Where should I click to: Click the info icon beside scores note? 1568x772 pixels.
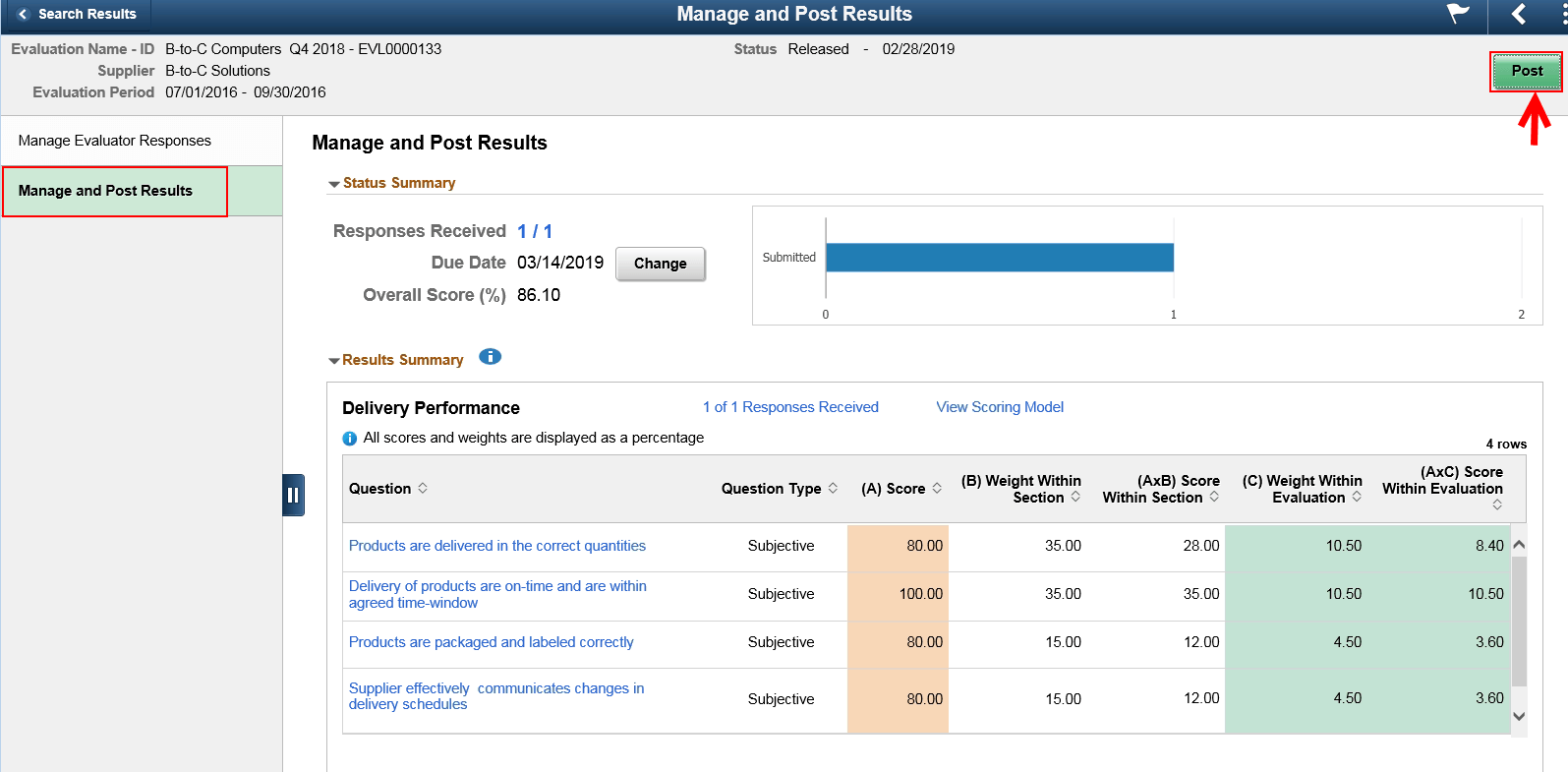[349, 439]
